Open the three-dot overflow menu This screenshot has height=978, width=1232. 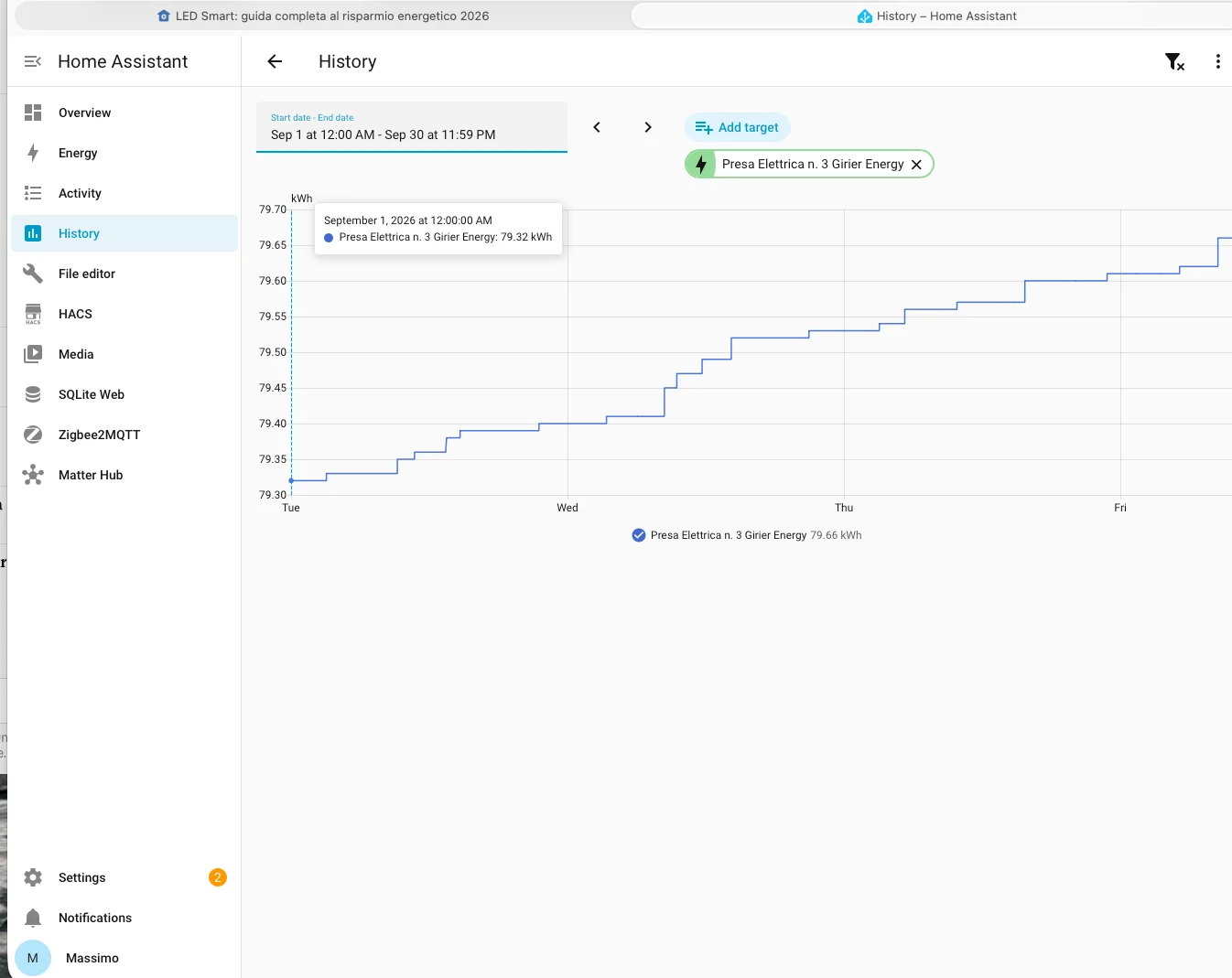click(1217, 61)
